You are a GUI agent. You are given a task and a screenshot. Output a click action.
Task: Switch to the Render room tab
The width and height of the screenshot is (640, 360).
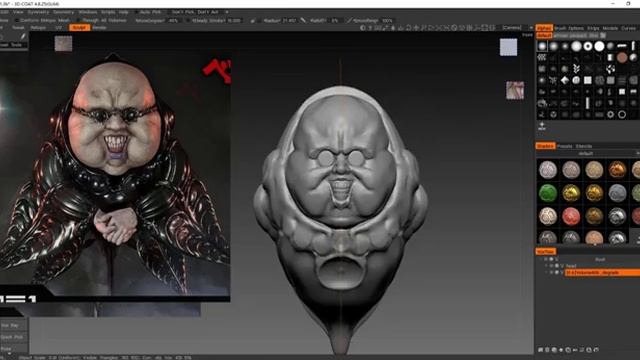[100, 28]
